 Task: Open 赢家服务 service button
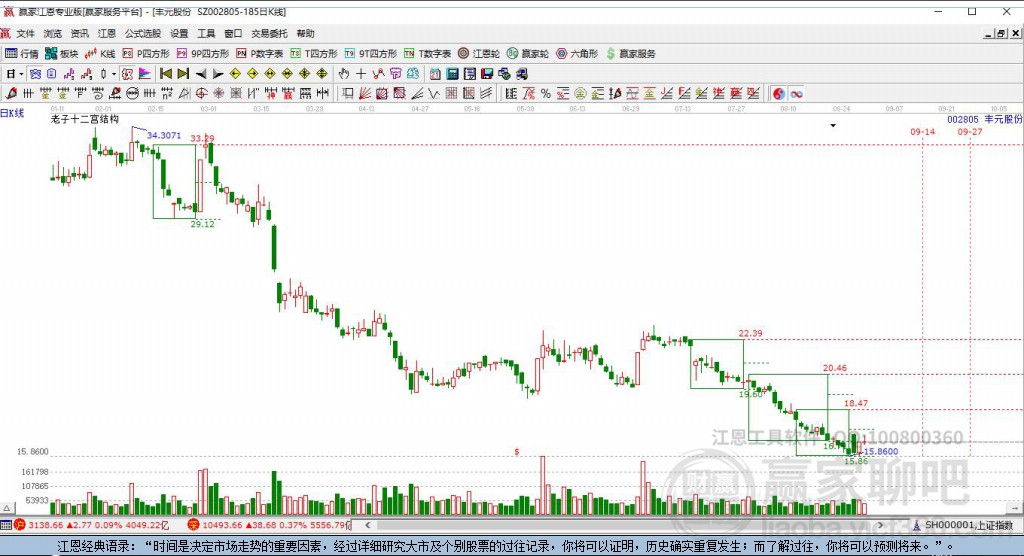pyautogui.click(x=631, y=53)
